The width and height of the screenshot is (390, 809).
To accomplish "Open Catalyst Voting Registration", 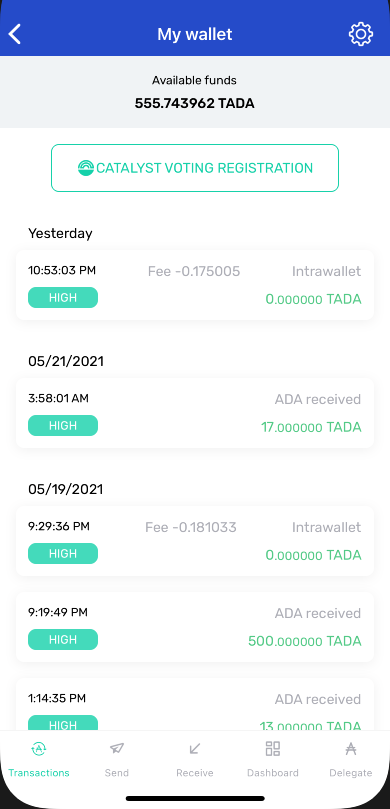I will tap(195, 168).
